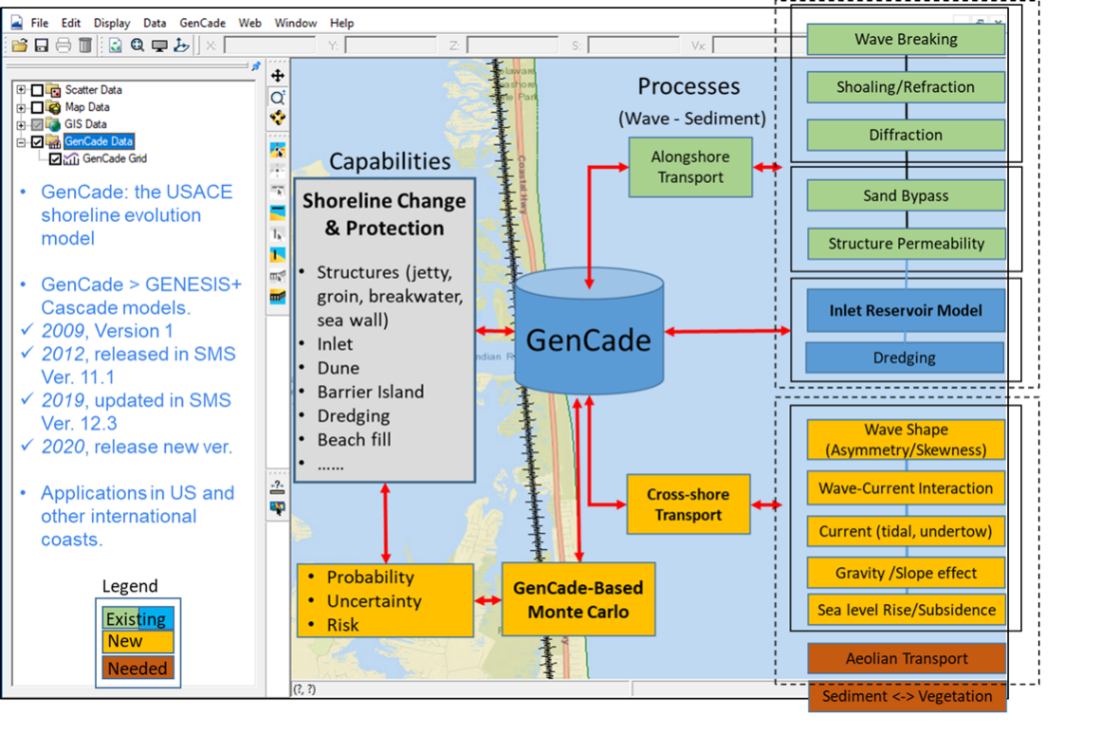Expand the Map Data tree node

click(x=21, y=107)
